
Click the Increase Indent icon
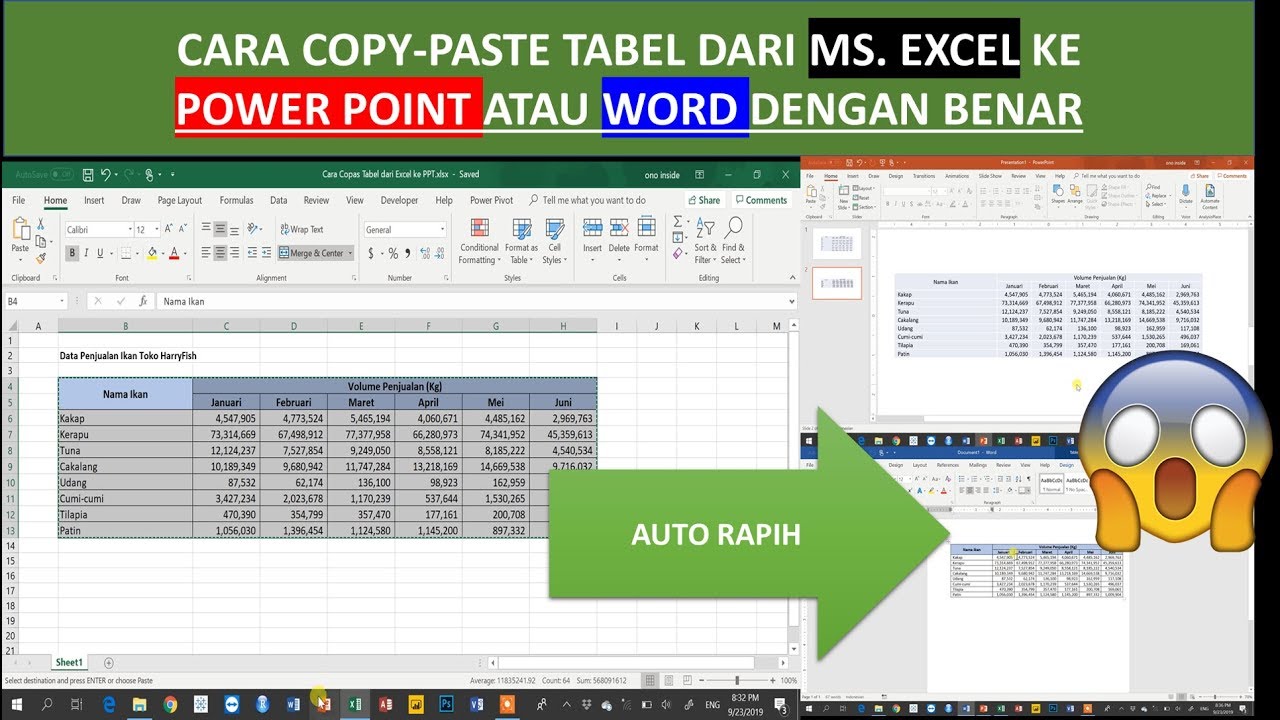[x=268, y=253]
